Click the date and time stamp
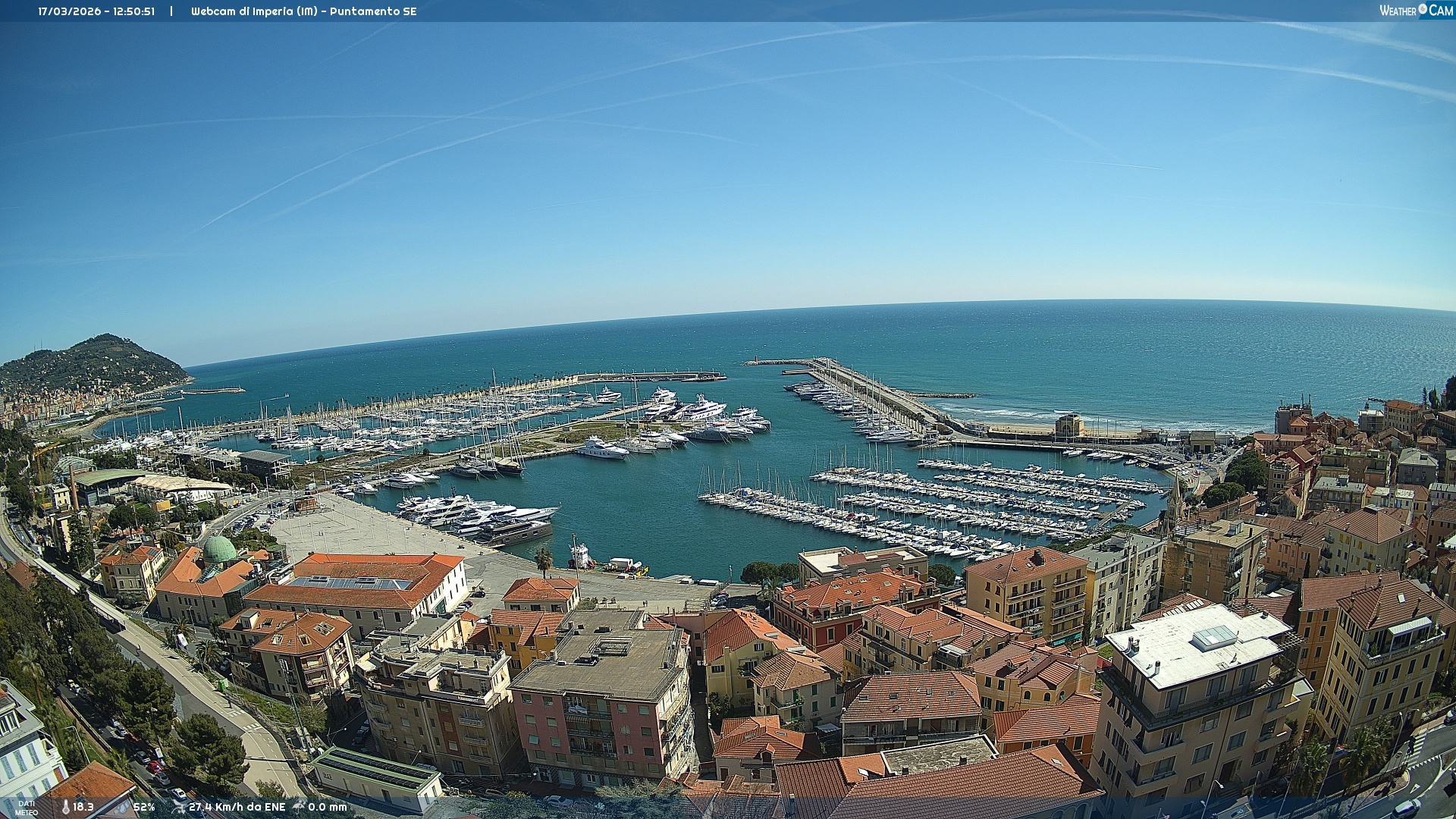Screen dimensions: 1456x819 pos(96,11)
